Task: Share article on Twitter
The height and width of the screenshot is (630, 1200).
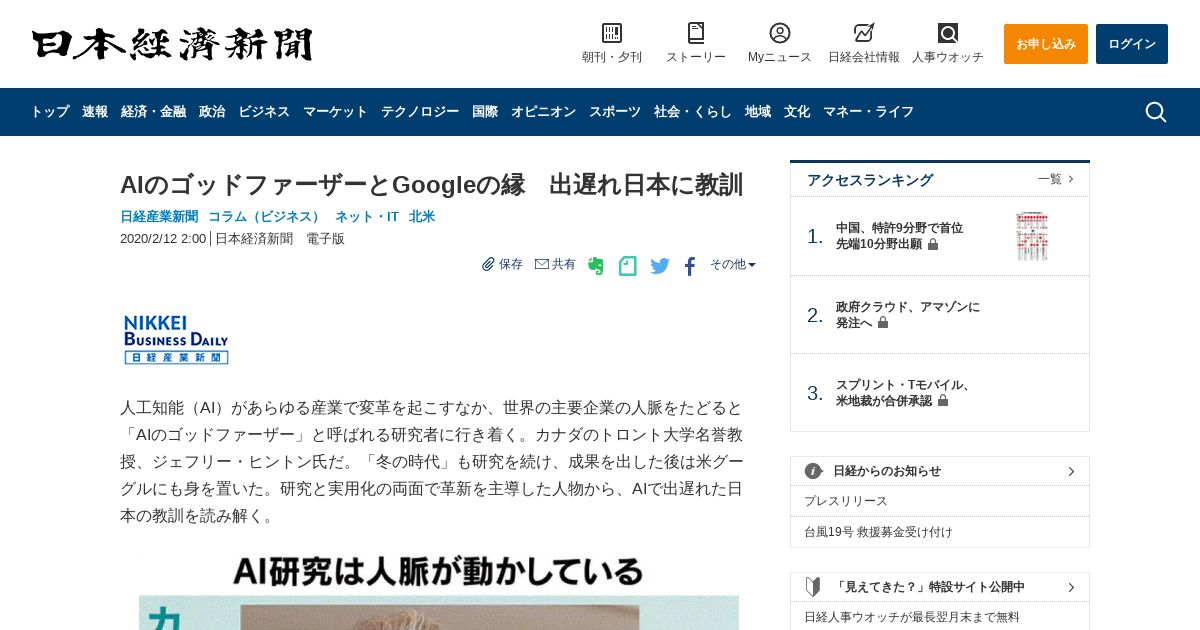Action: point(660,266)
